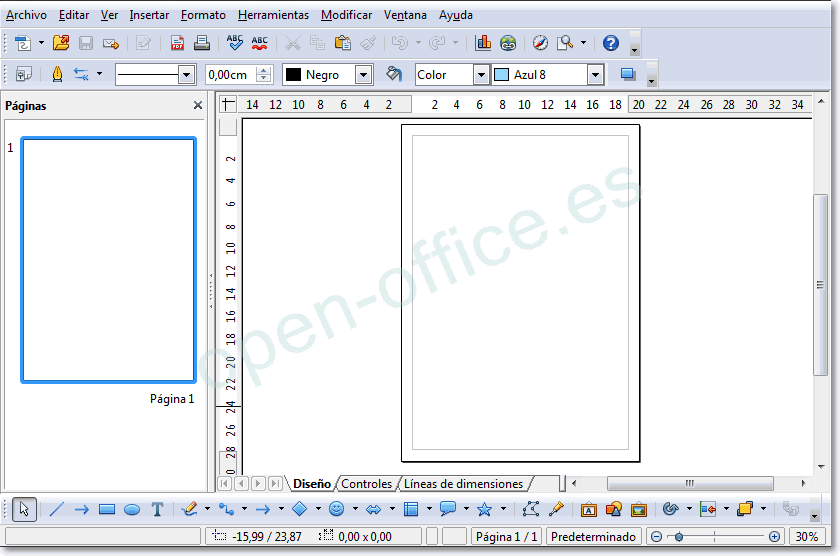The width and height of the screenshot is (840, 556).
Task: Expand the Undo history dropdown arrow
Action: [418, 43]
